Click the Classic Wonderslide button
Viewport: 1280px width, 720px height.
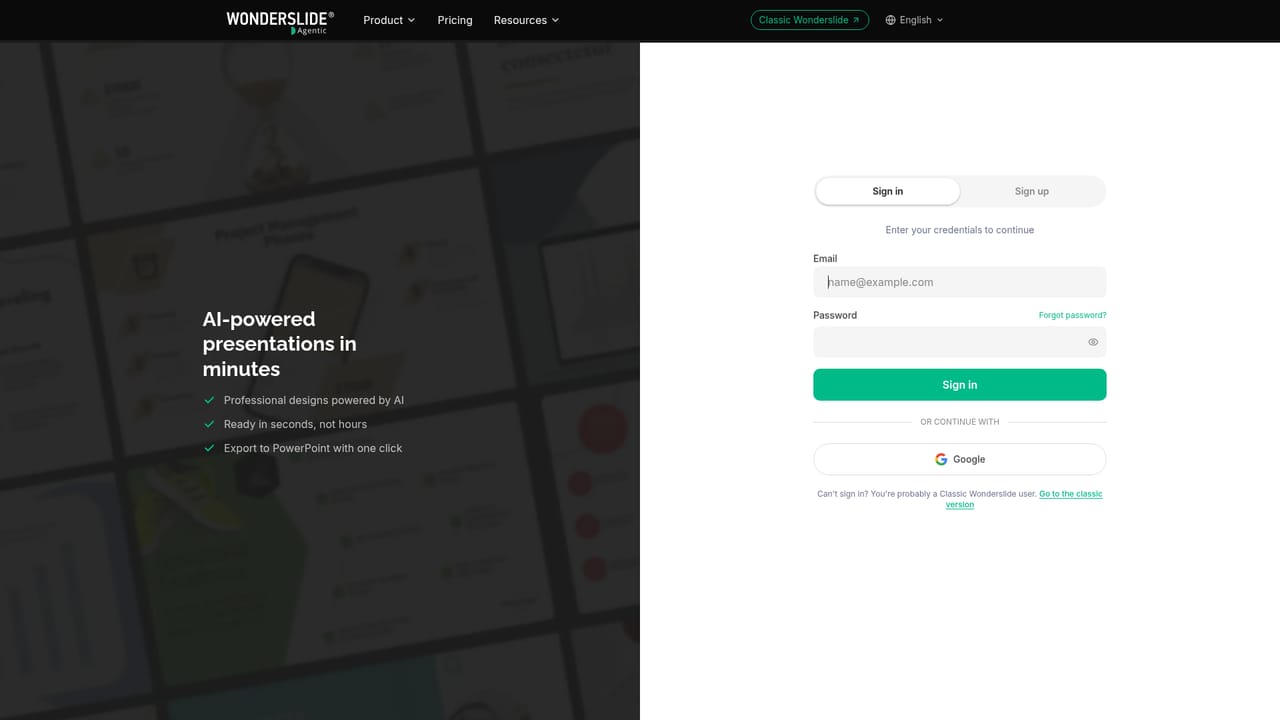[x=810, y=20]
